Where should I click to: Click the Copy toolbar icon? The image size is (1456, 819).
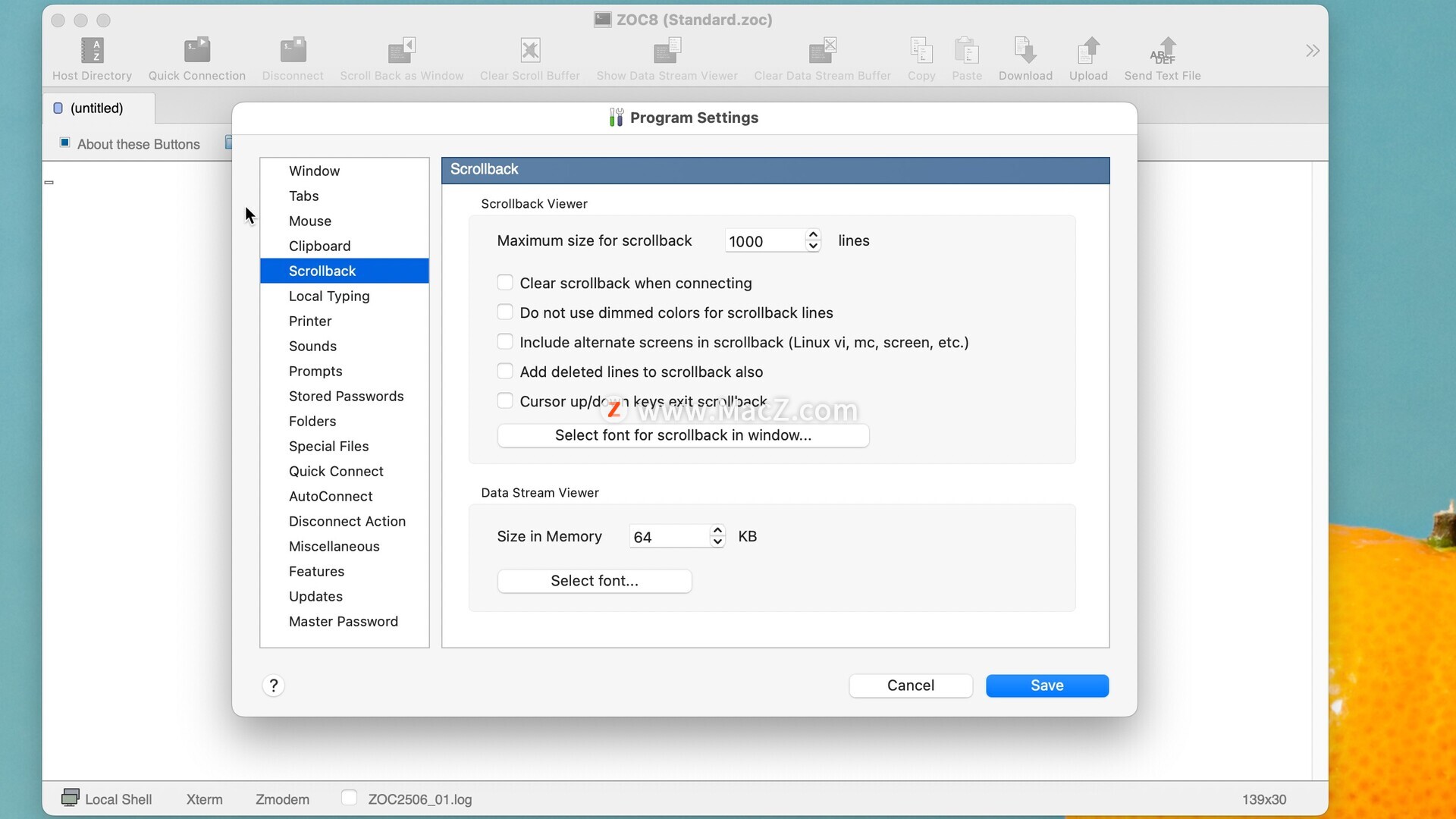pos(921,51)
